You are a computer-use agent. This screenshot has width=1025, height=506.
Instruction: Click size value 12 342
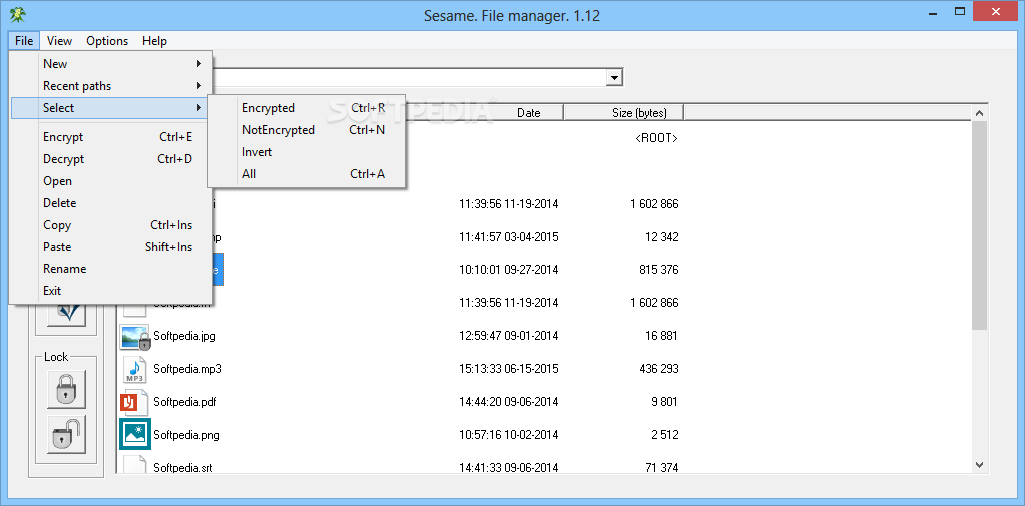tap(661, 237)
